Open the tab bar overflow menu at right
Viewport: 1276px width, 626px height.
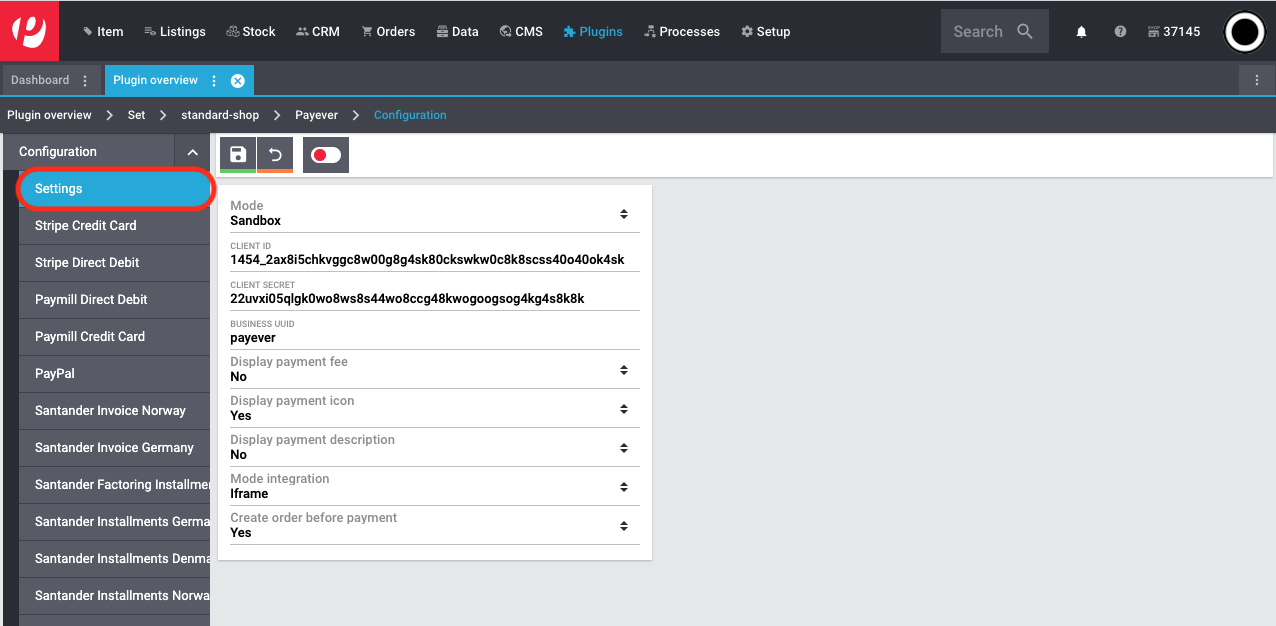[1257, 80]
